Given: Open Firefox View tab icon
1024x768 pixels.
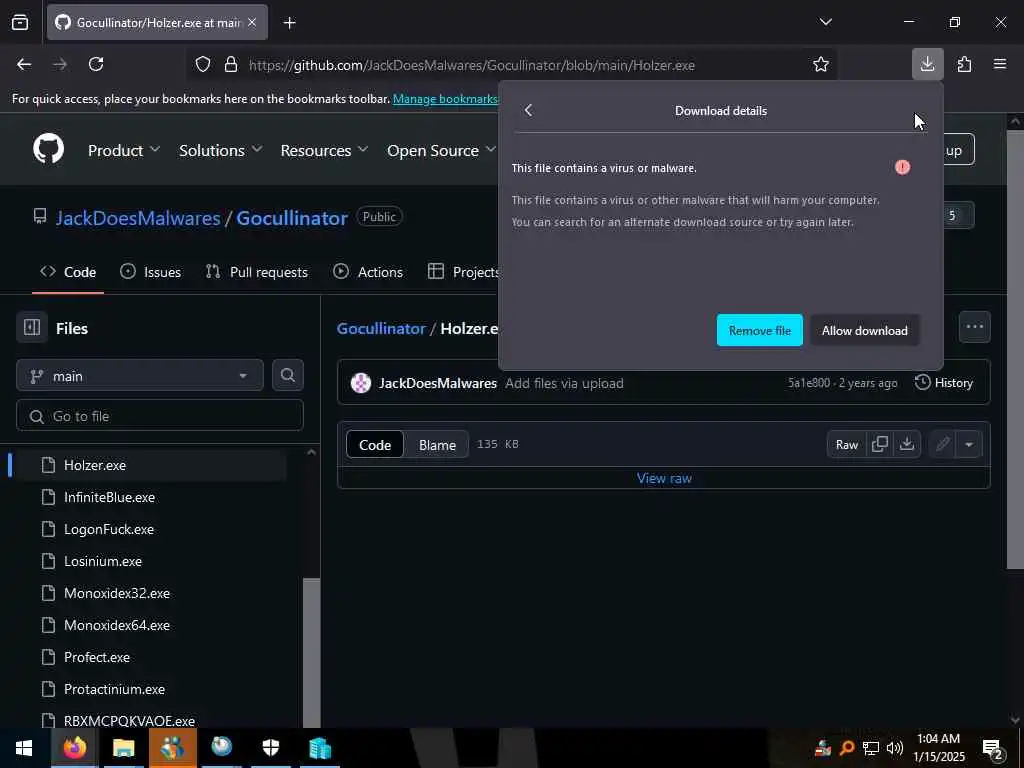Looking at the screenshot, I should click(x=20, y=22).
